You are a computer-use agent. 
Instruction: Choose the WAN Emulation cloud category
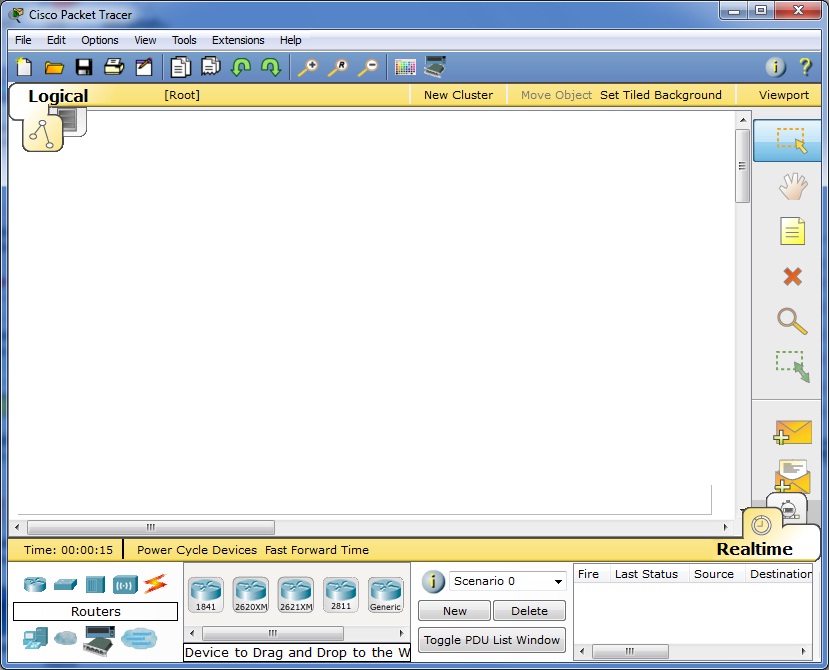point(65,638)
